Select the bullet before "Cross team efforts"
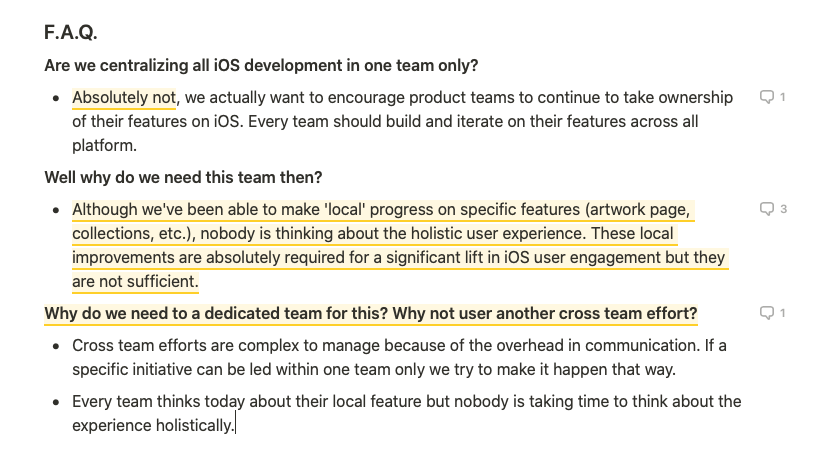Screen dimensions: 831x463 click(56, 346)
